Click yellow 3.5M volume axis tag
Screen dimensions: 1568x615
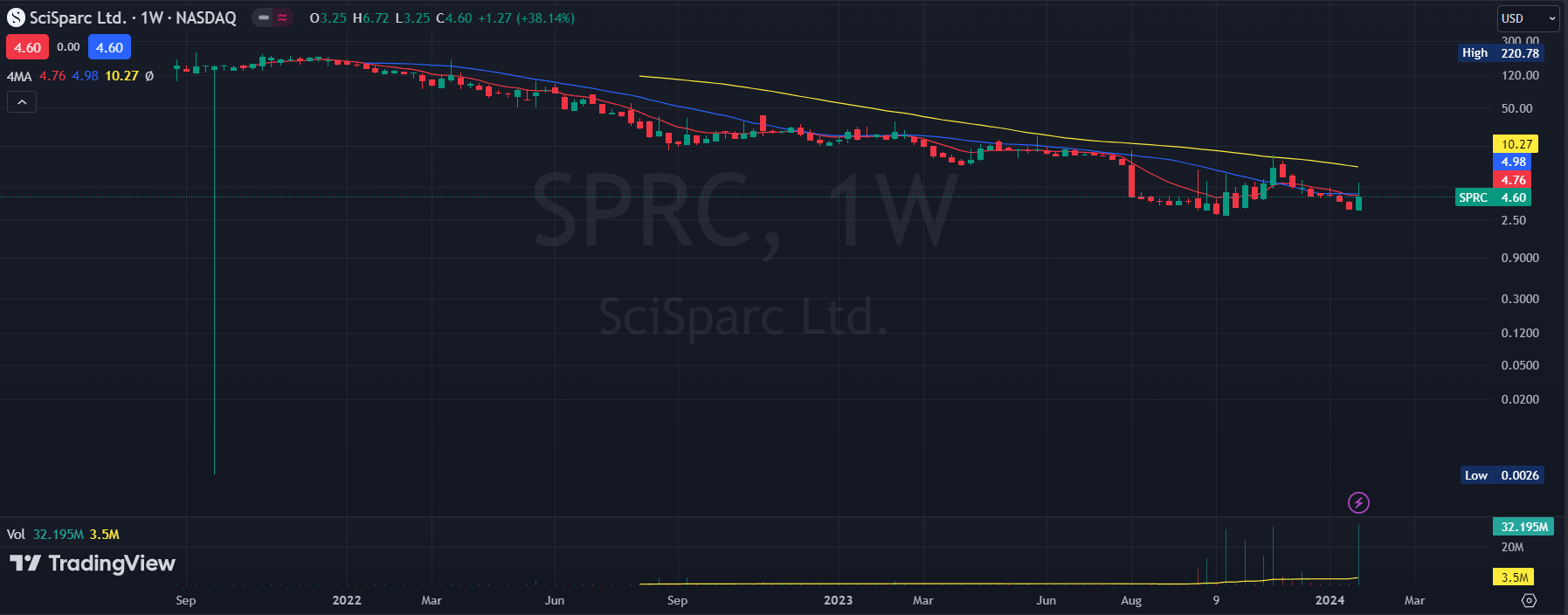(x=1514, y=577)
